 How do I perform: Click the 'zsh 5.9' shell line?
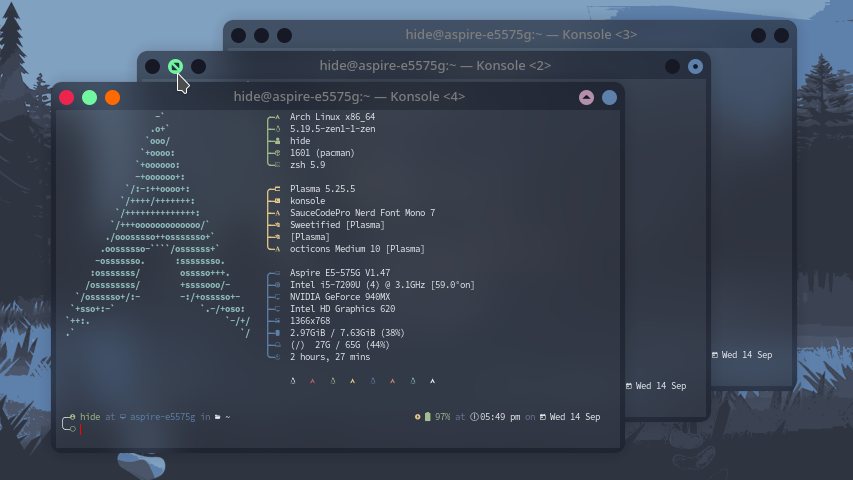(x=307, y=165)
